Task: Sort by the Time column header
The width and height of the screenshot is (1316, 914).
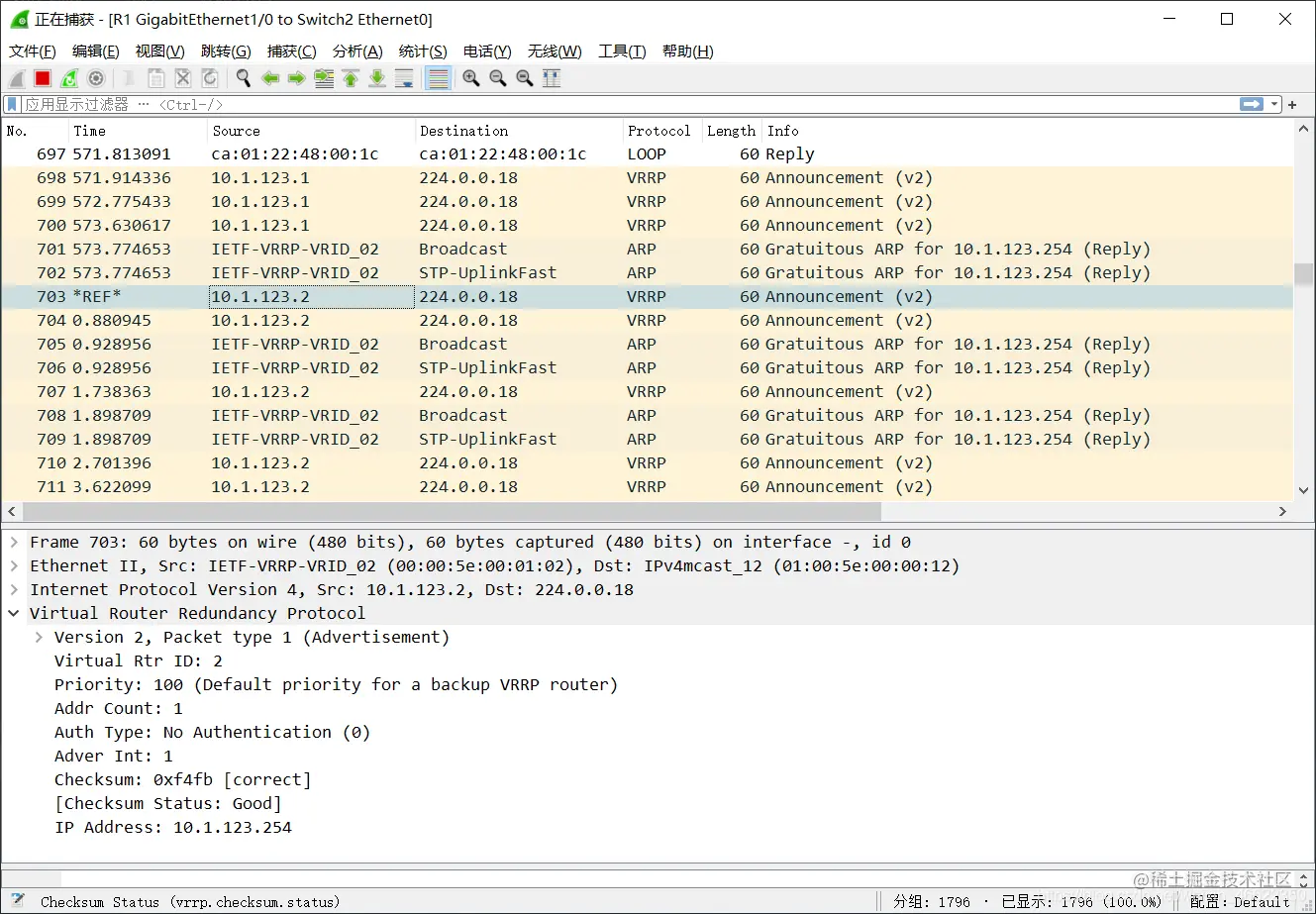Action: [x=138, y=131]
